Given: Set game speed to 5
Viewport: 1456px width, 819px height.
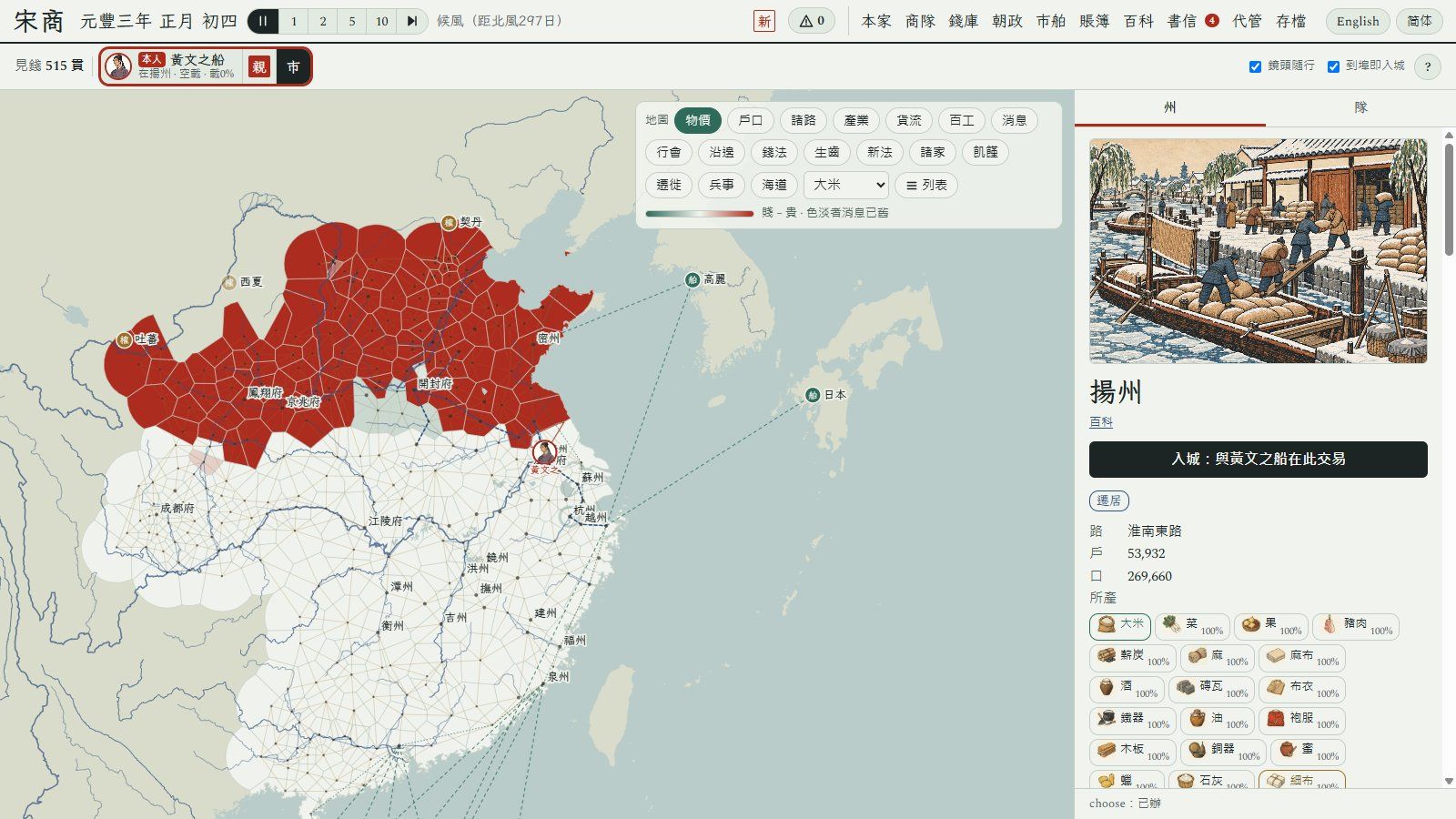Looking at the screenshot, I should [352, 21].
